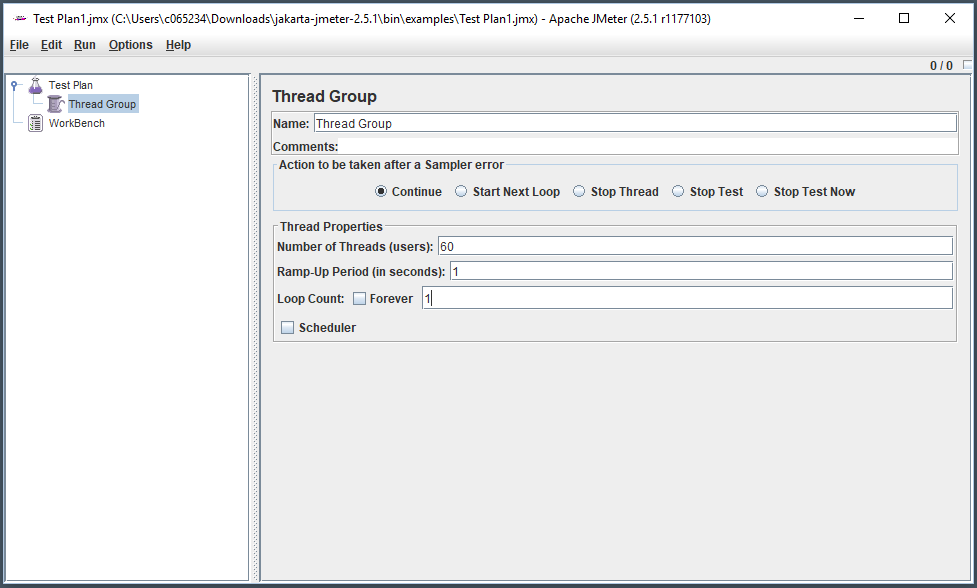Open the Options menu
This screenshot has width=977, height=588.
[130, 45]
